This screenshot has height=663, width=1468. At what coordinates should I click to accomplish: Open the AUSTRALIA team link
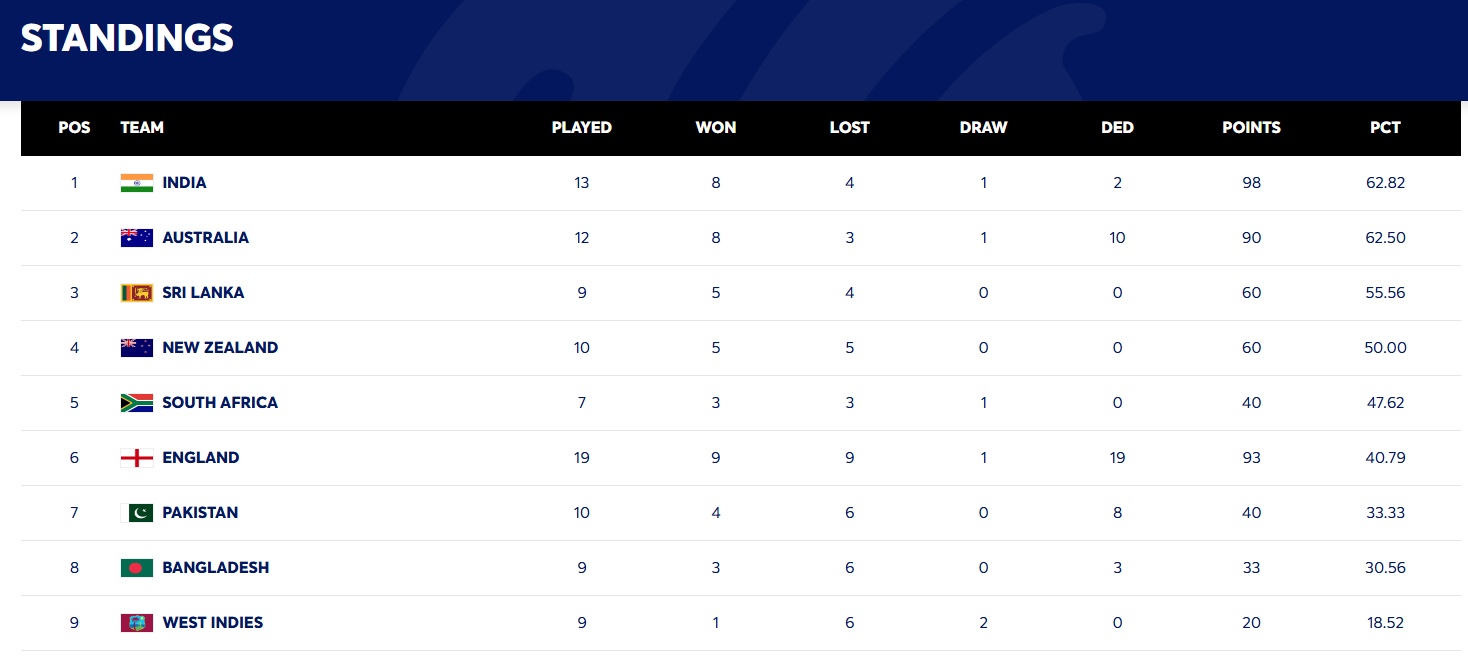[206, 238]
